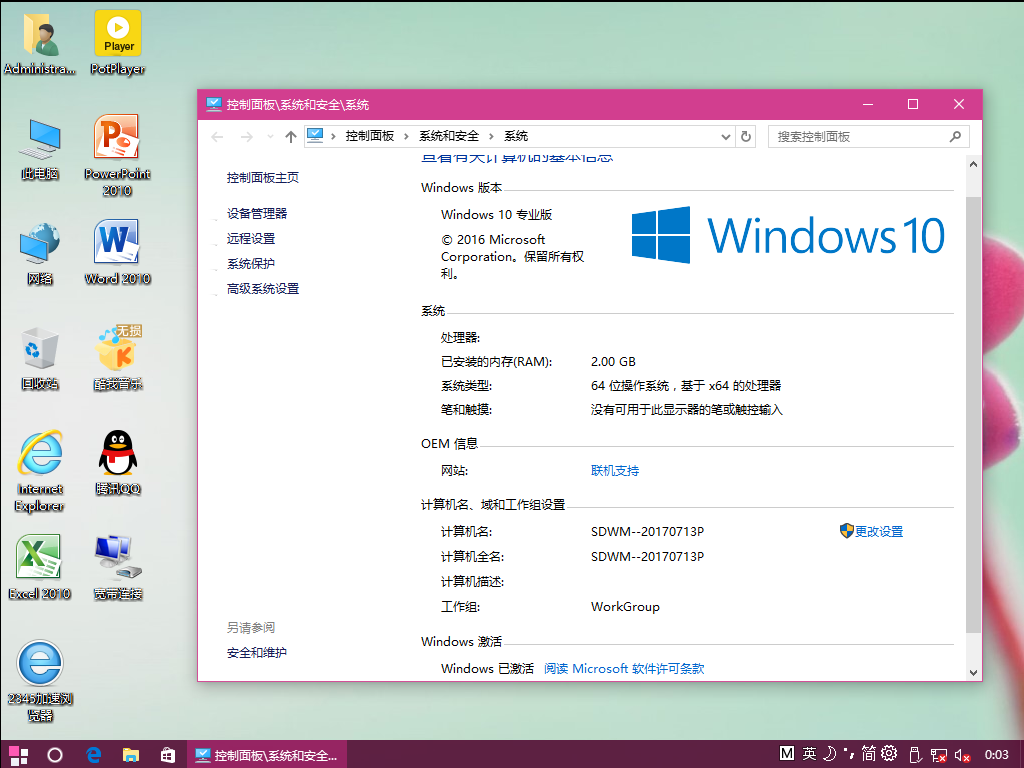This screenshot has height=768, width=1024.
Task: Open the Administrator folder desktop icon
Action: coord(40,42)
